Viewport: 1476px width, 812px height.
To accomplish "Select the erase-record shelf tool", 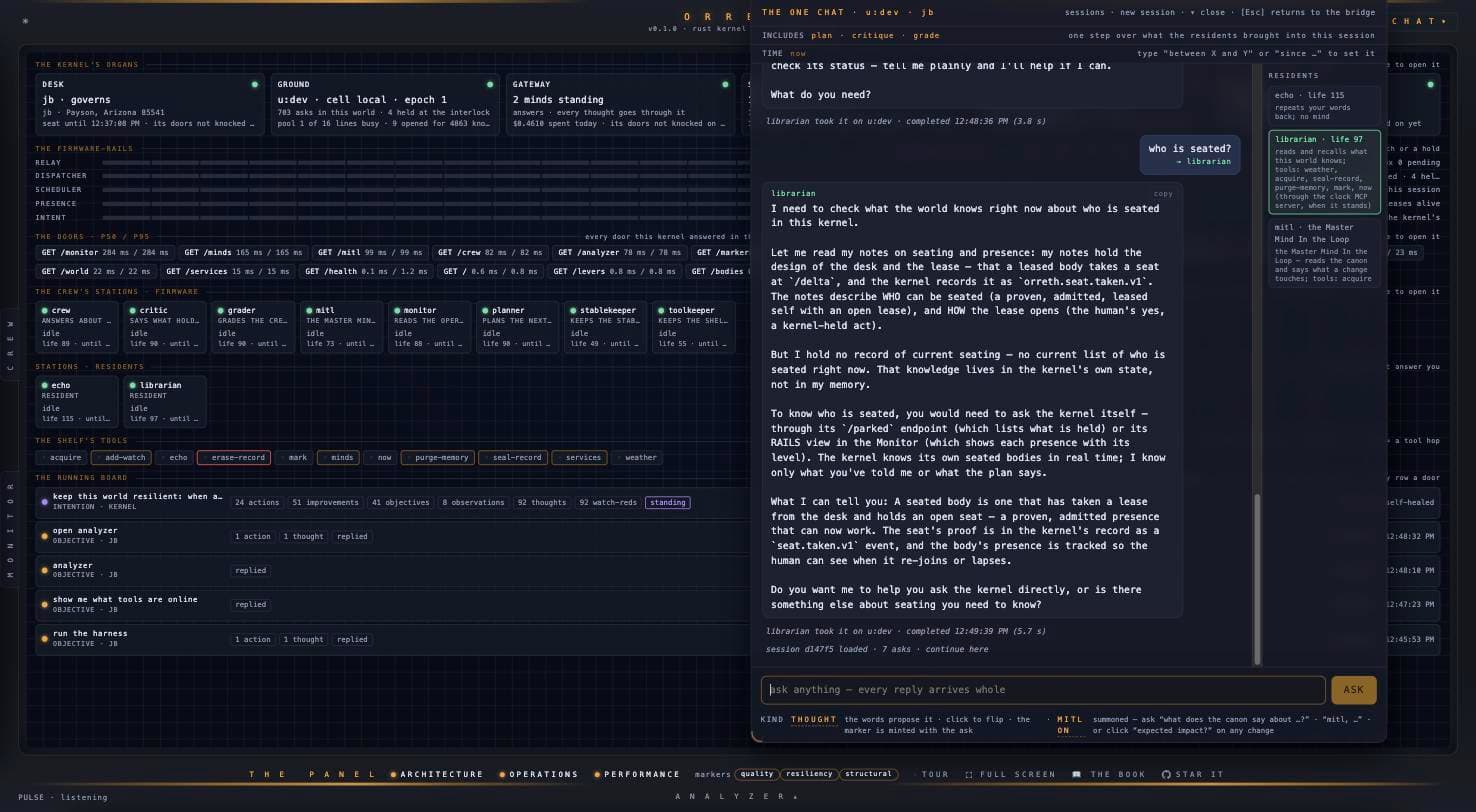I will (234, 457).
